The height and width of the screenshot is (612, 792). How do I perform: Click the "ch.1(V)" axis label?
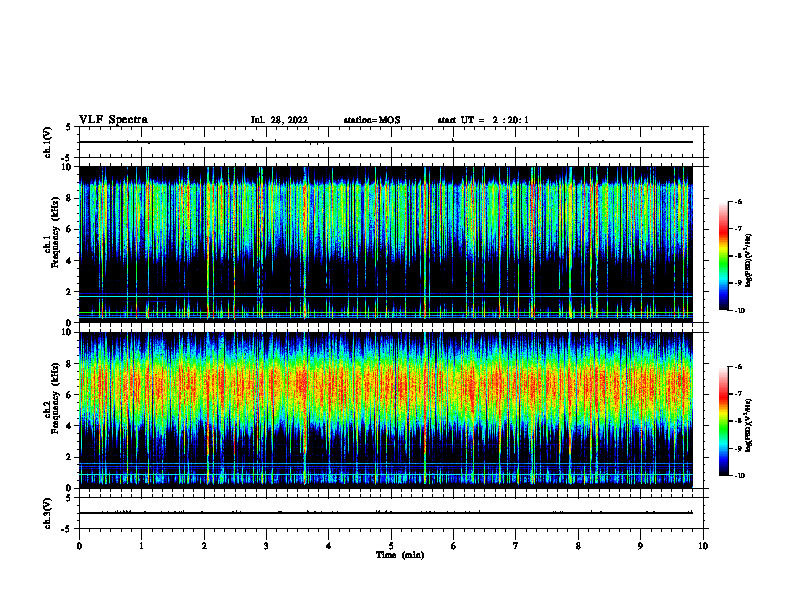point(48,142)
